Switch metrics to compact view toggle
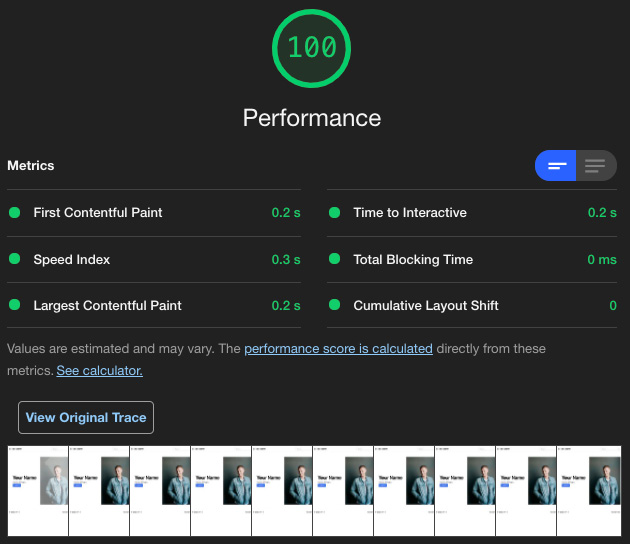This screenshot has height=544, width=630. [x=556, y=166]
